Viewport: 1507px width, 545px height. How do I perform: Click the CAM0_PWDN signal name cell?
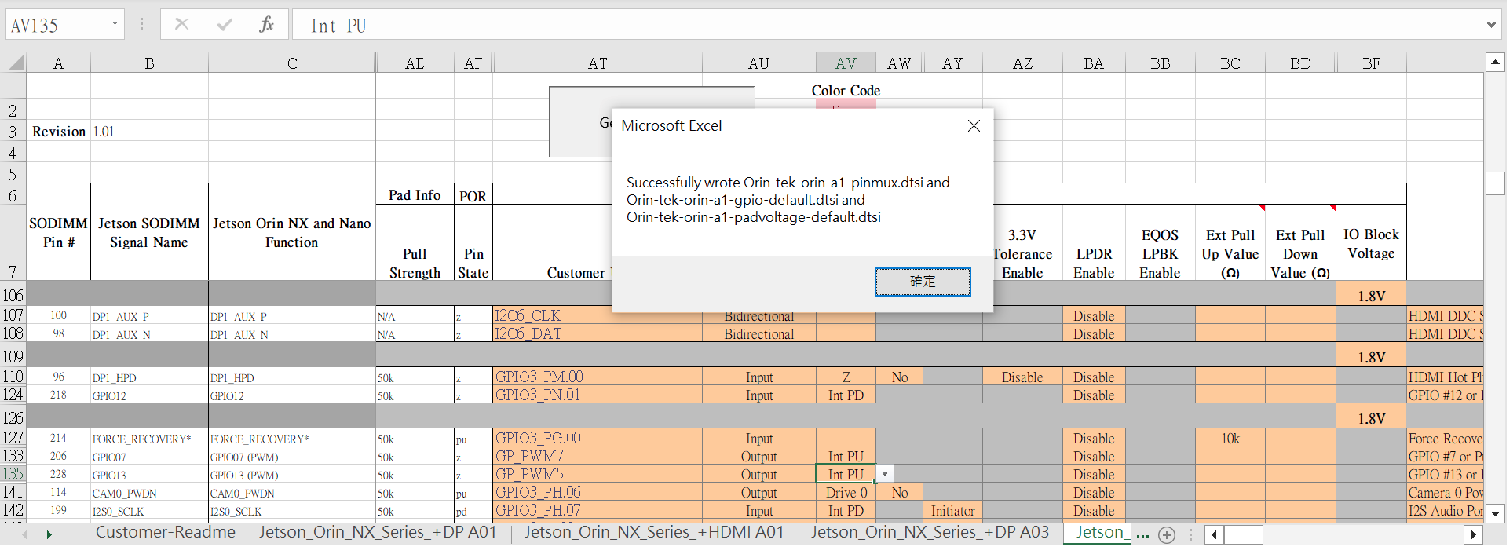point(149,493)
